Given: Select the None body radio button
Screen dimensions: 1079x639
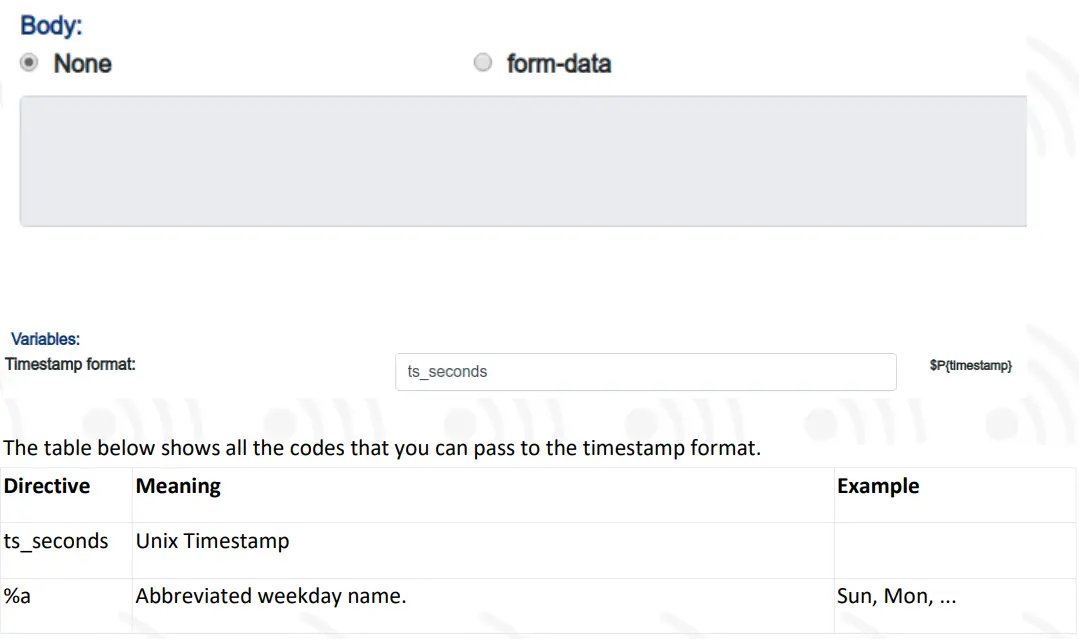Looking at the screenshot, I should click(30, 63).
